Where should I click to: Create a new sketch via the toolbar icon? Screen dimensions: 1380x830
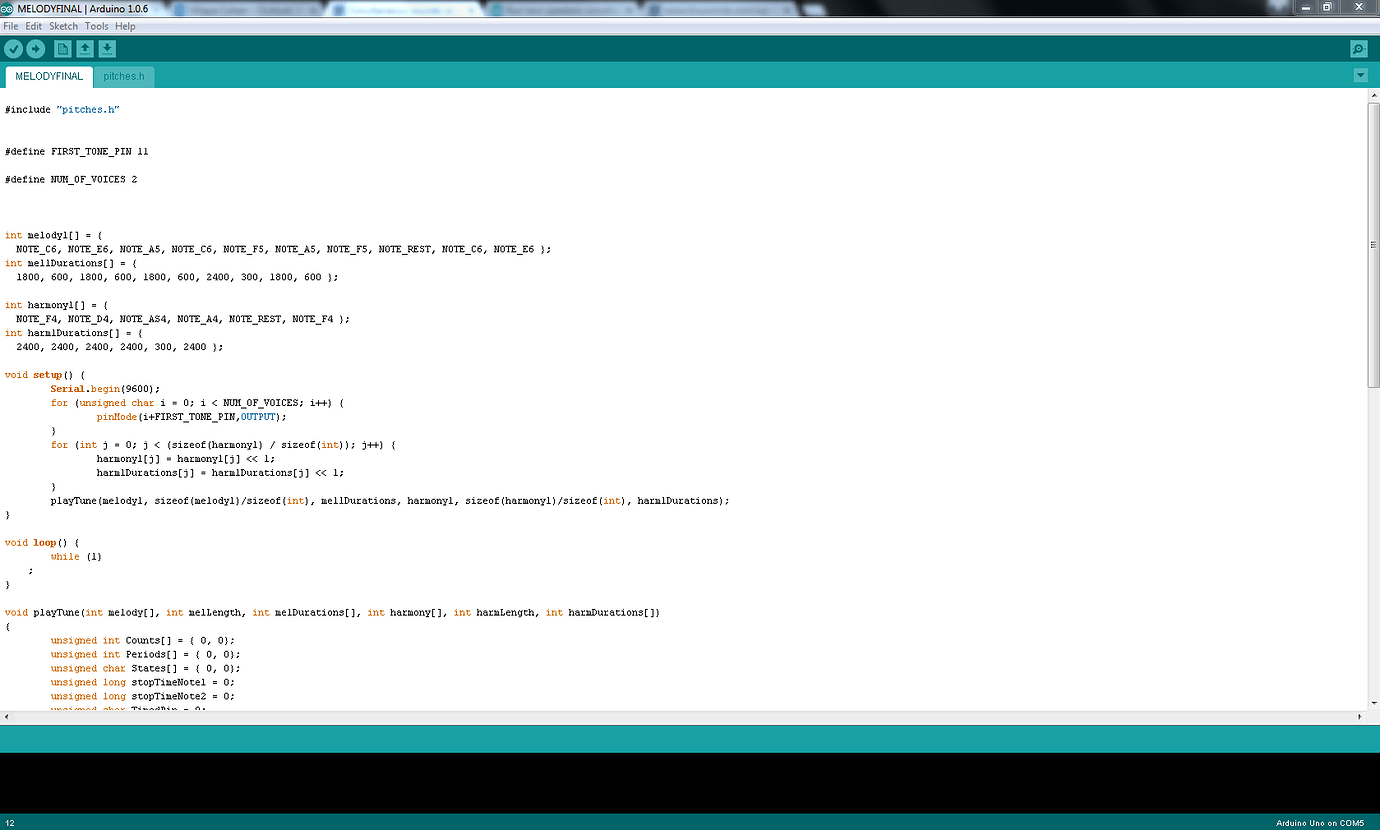click(61, 47)
